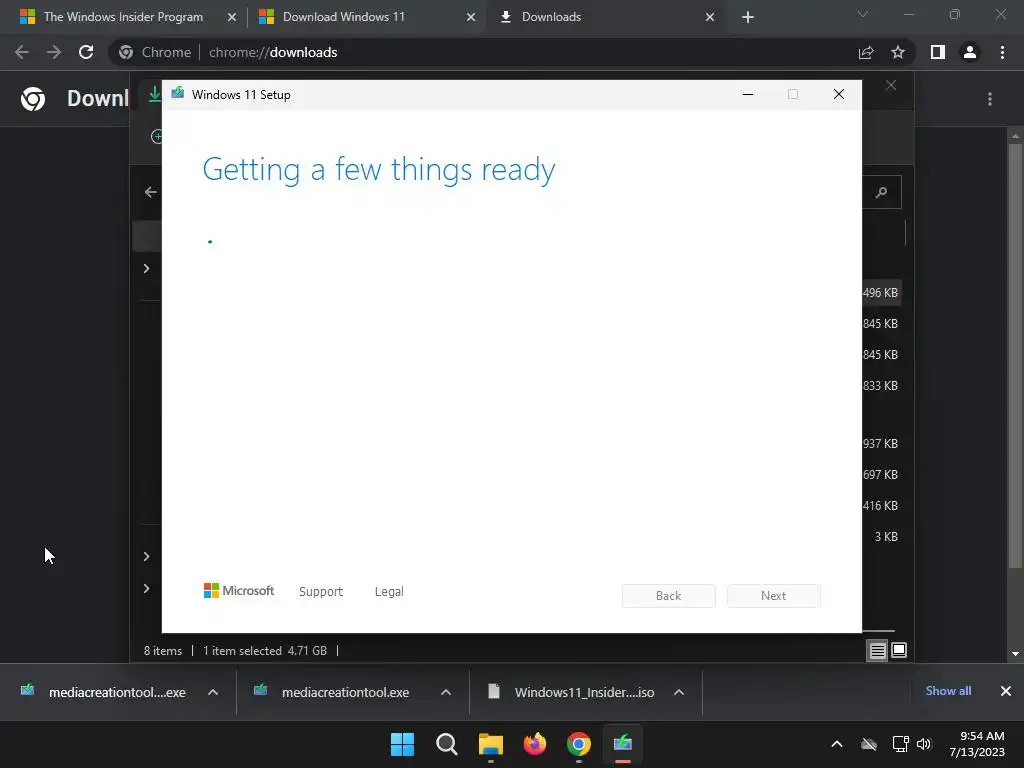
Task: Switch Explorer to large icons view
Action: (899, 650)
